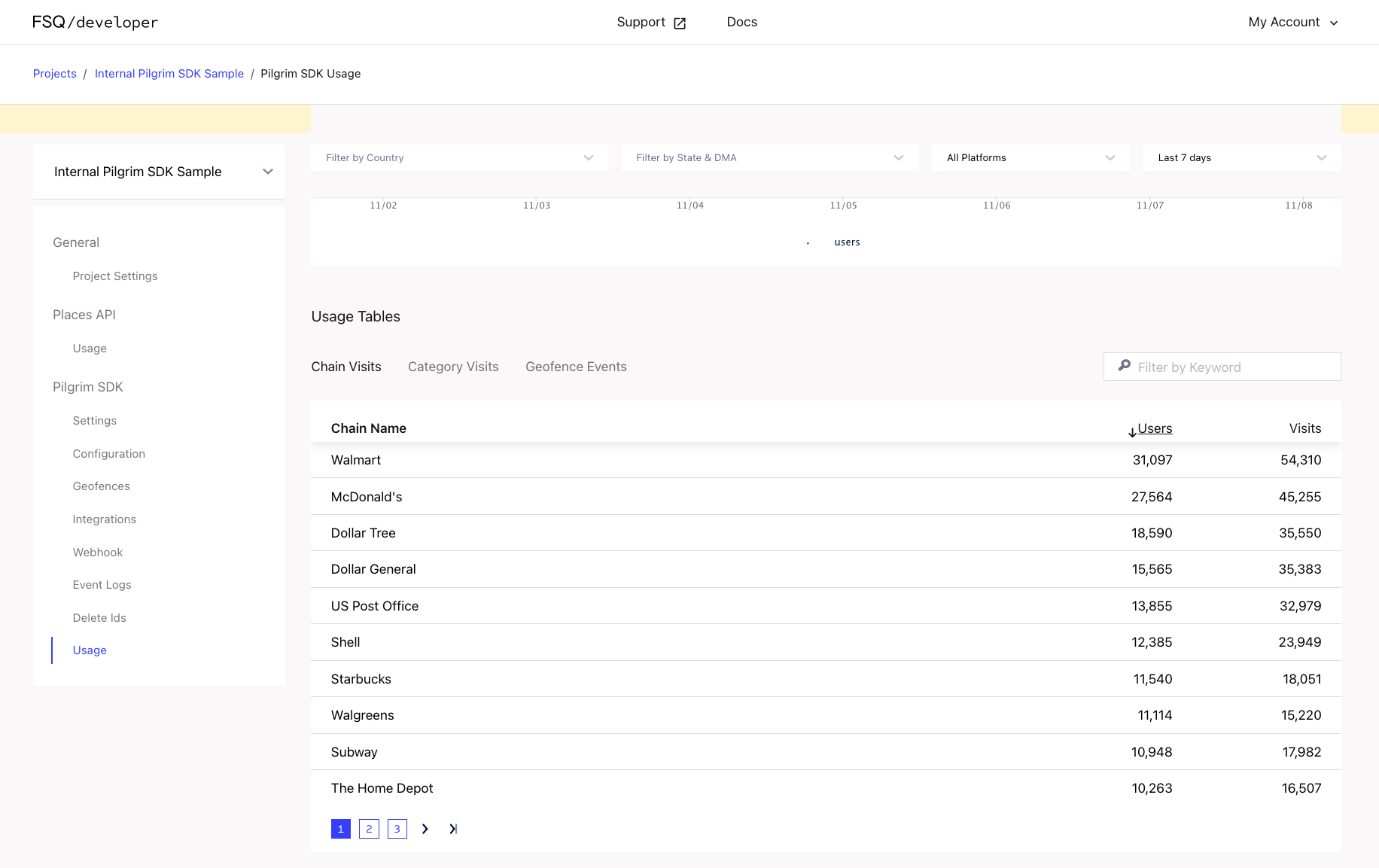Click the Walgreens chain name

point(363,715)
